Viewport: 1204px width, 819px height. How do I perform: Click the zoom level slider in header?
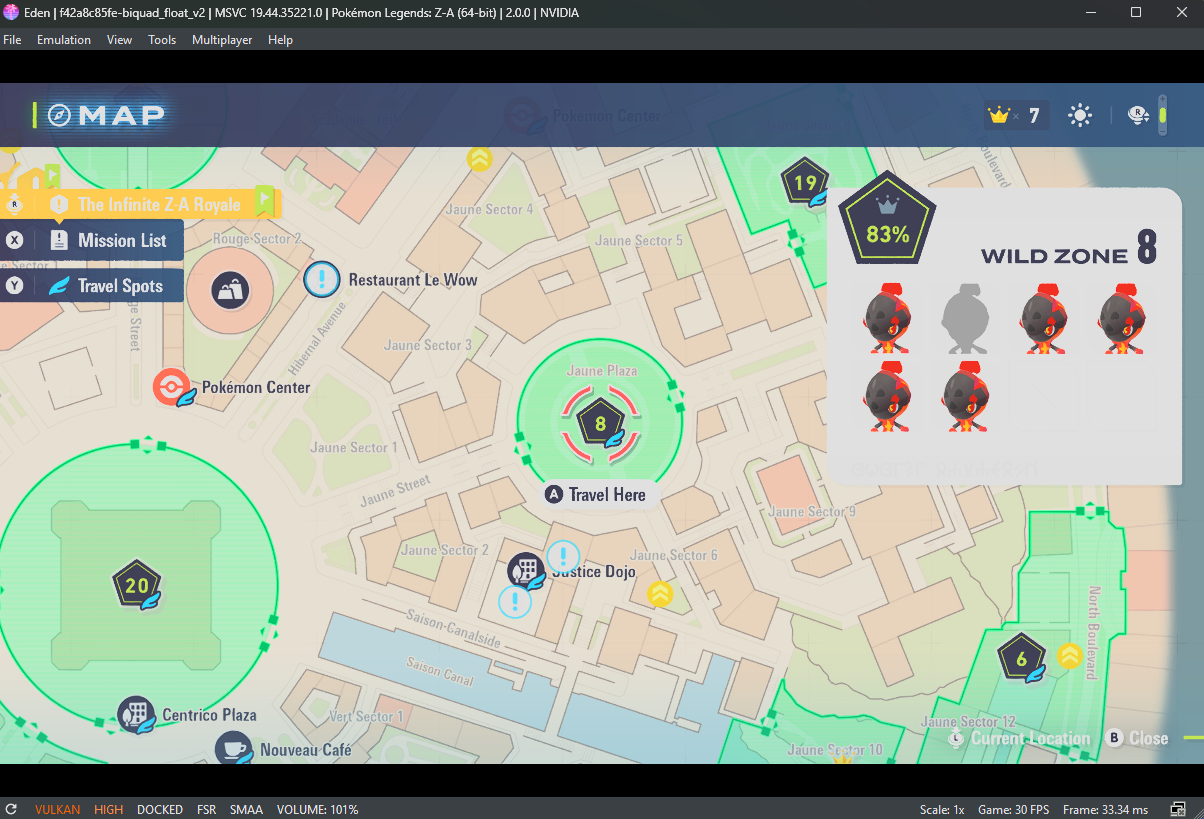tap(1162, 115)
